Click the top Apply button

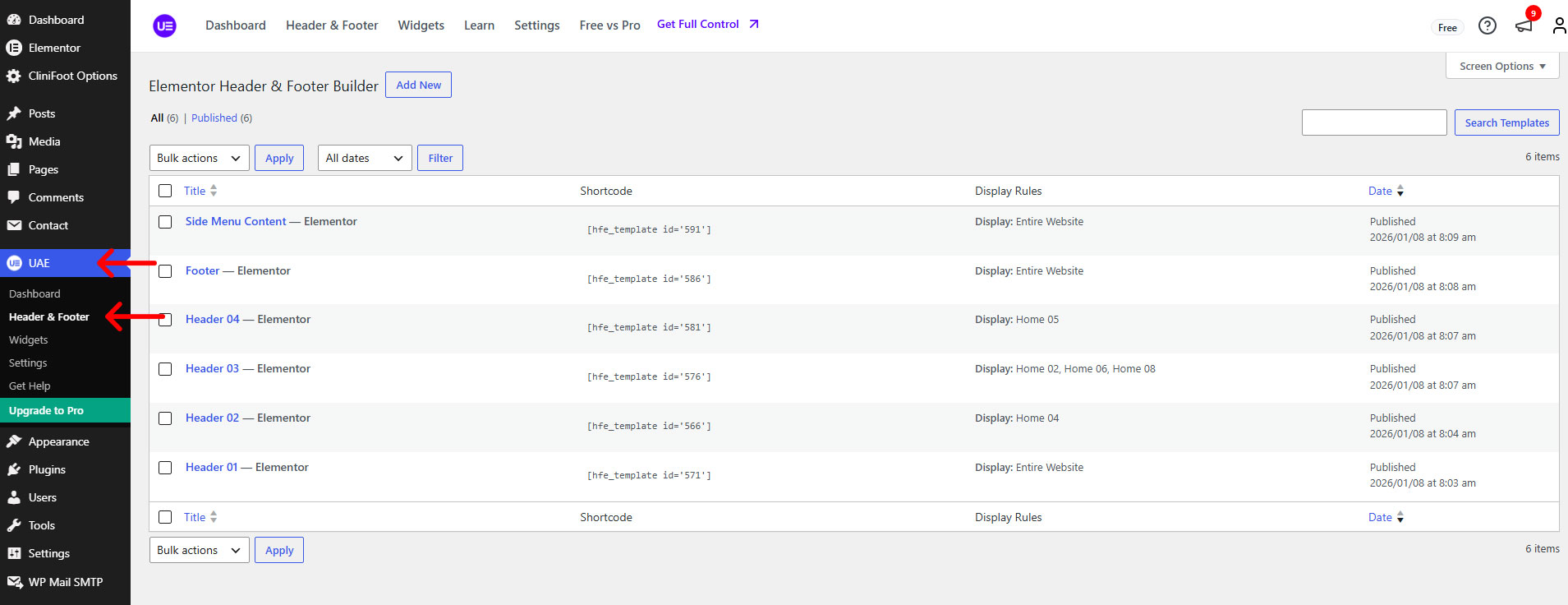(x=279, y=158)
